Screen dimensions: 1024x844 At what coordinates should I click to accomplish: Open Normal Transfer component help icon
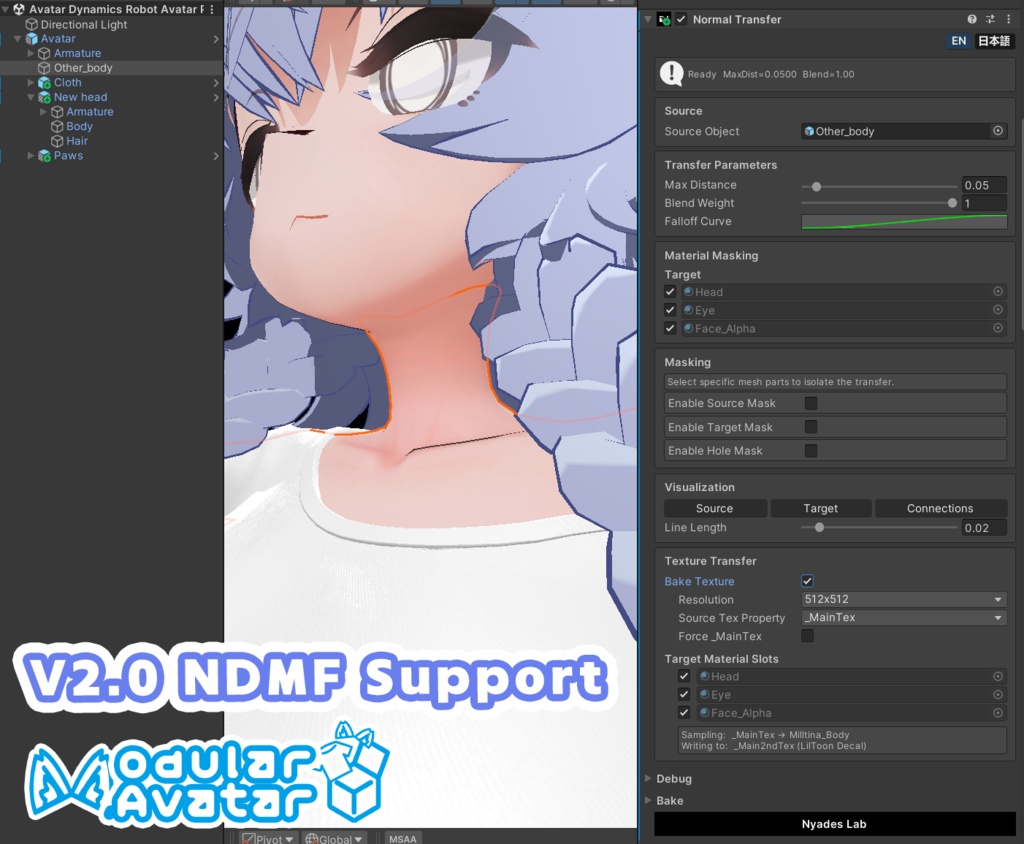972,19
